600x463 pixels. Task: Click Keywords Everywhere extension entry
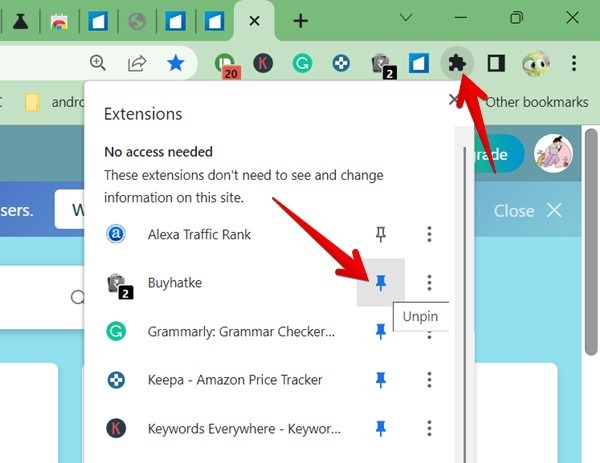(x=244, y=429)
